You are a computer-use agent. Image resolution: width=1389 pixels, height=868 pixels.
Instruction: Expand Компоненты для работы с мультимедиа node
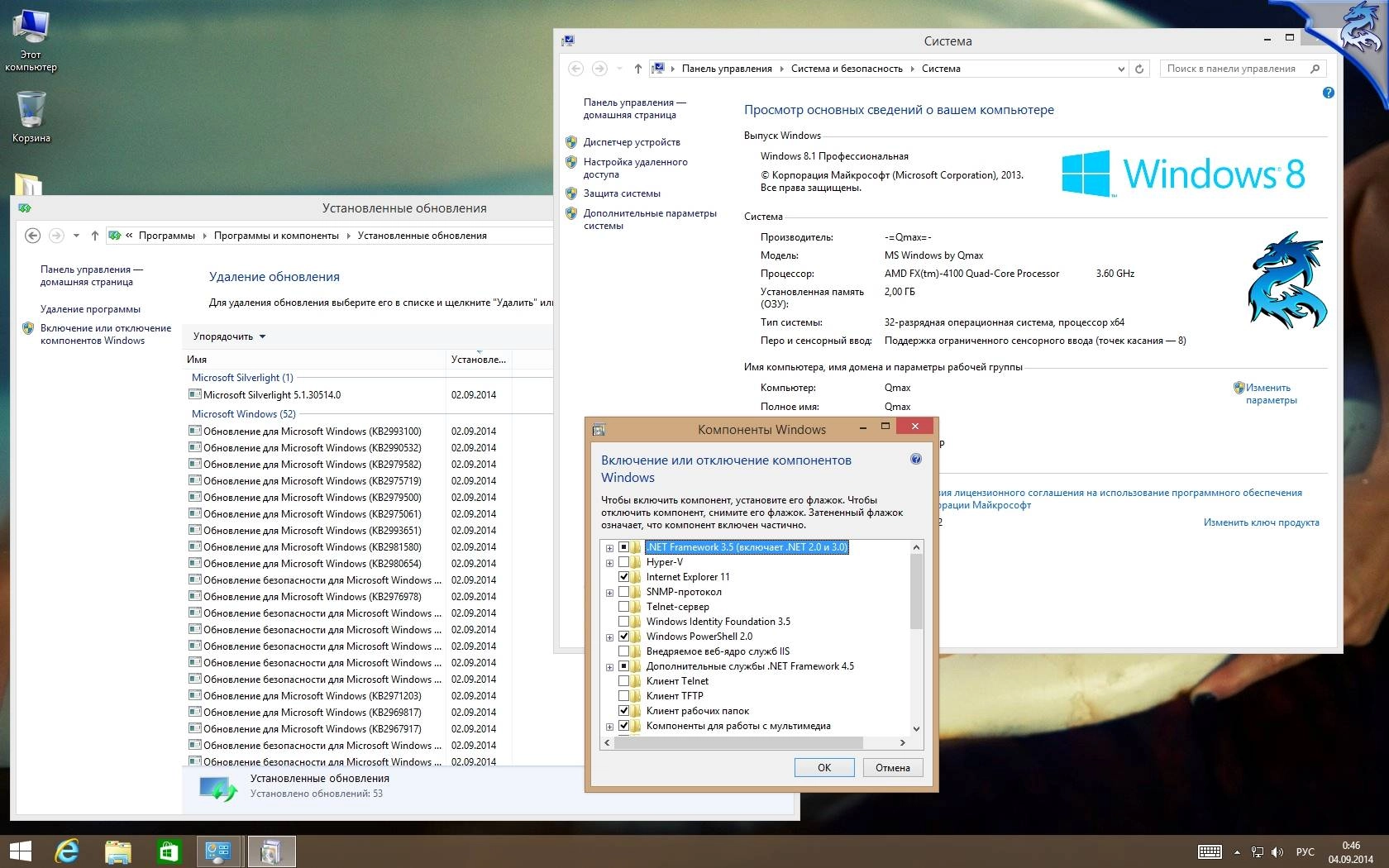click(609, 727)
